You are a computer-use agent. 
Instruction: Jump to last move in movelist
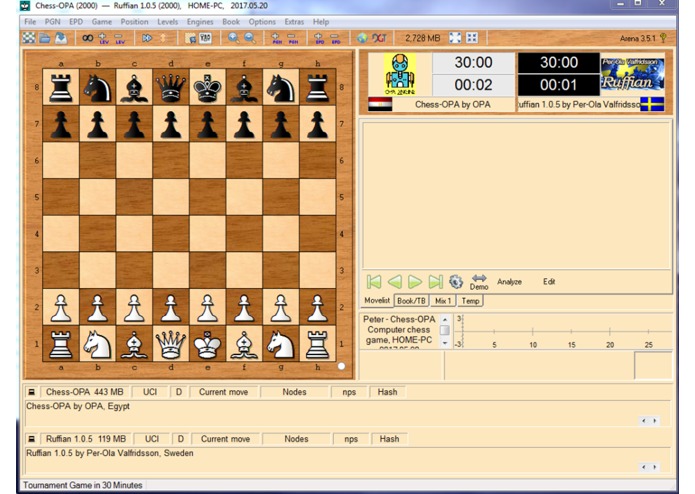(435, 282)
